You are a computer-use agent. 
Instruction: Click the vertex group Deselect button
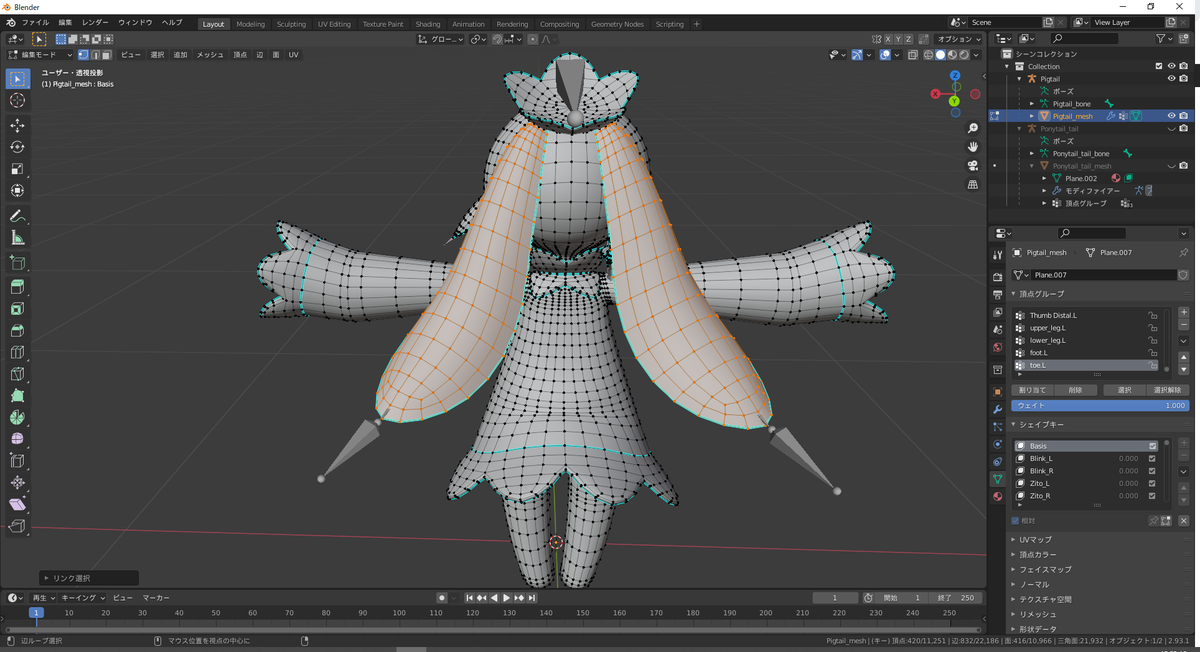pyautogui.click(x=1168, y=390)
